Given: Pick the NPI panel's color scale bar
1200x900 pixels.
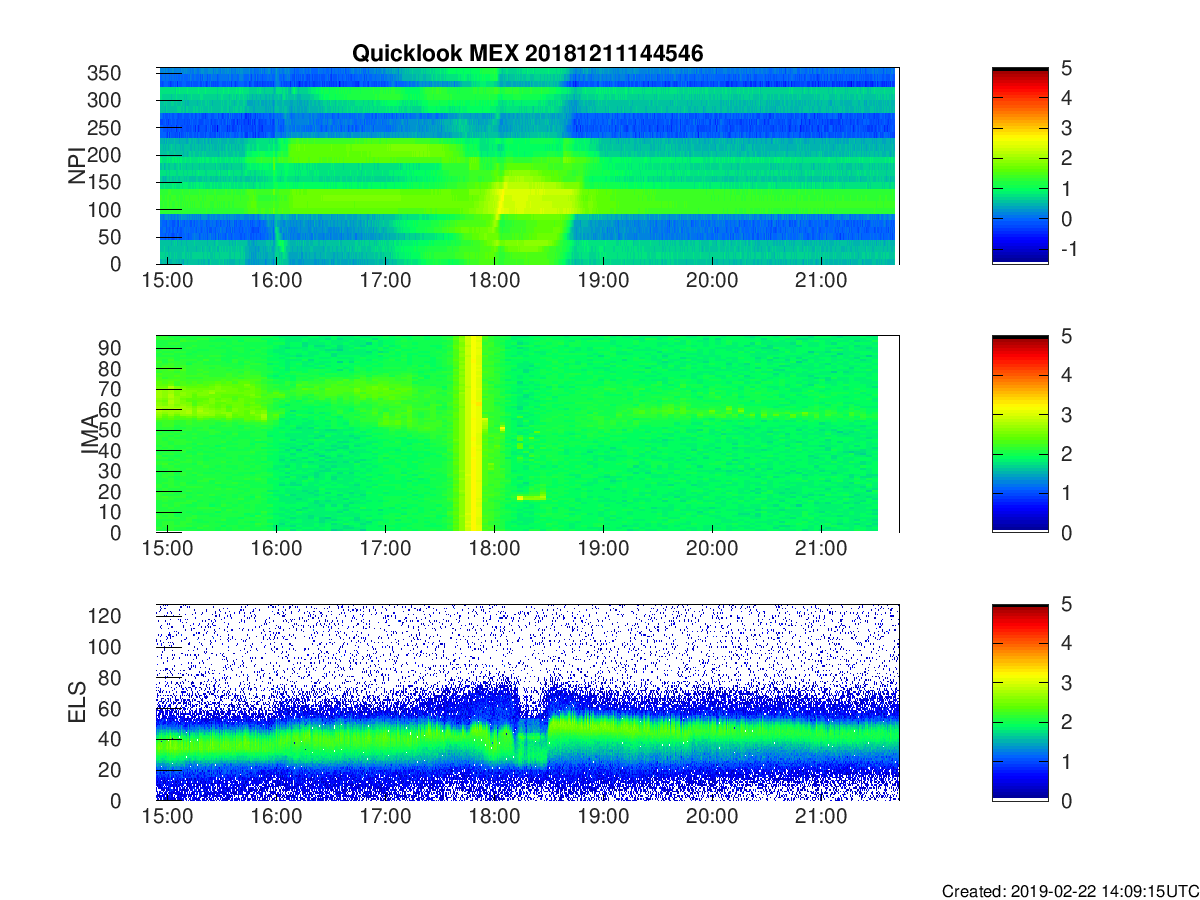Looking at the screenshot, I should [1020, 166].
